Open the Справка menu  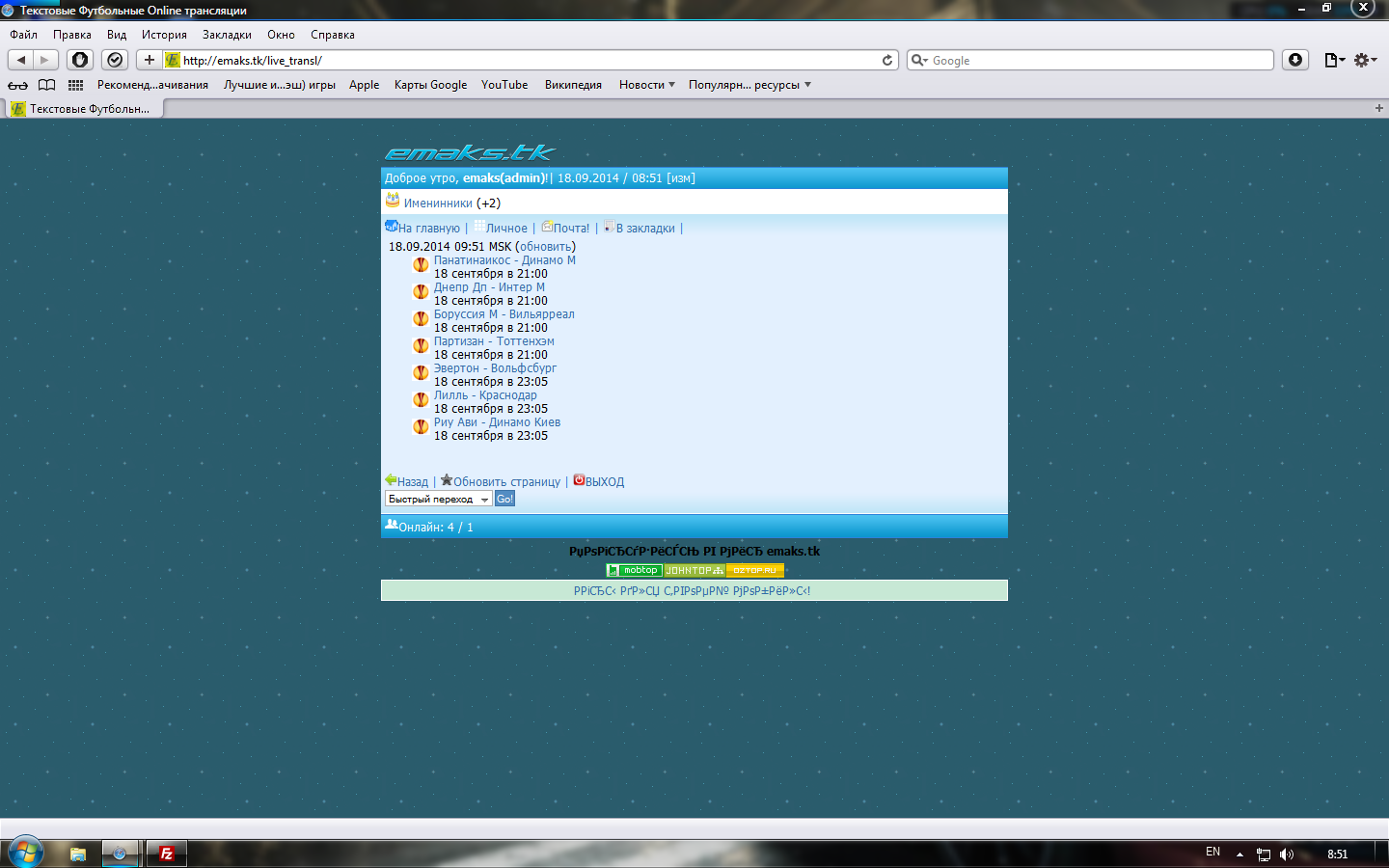(x=333, y=35)
